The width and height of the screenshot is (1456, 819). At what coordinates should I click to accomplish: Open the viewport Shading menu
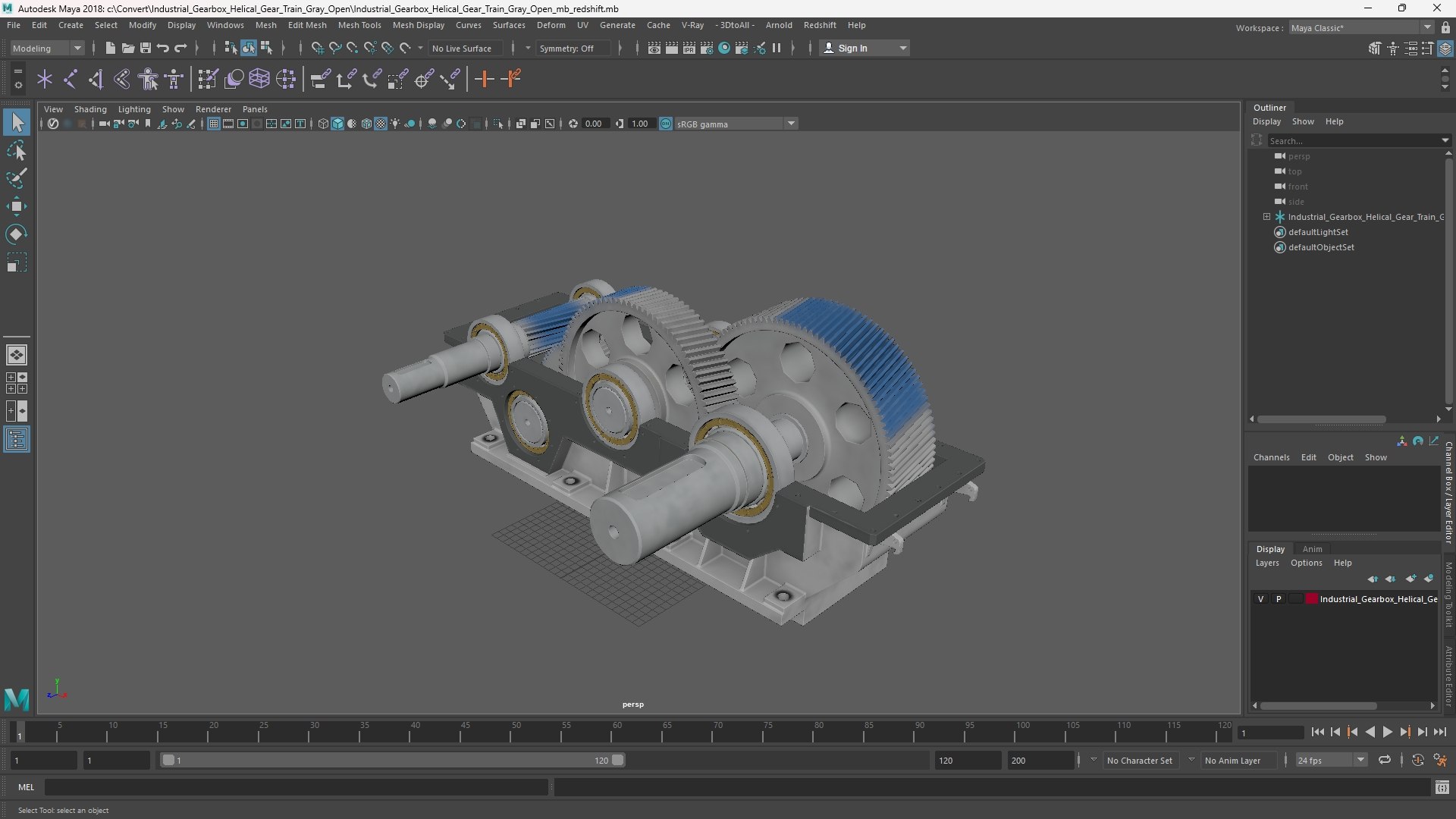click(90, 109)
